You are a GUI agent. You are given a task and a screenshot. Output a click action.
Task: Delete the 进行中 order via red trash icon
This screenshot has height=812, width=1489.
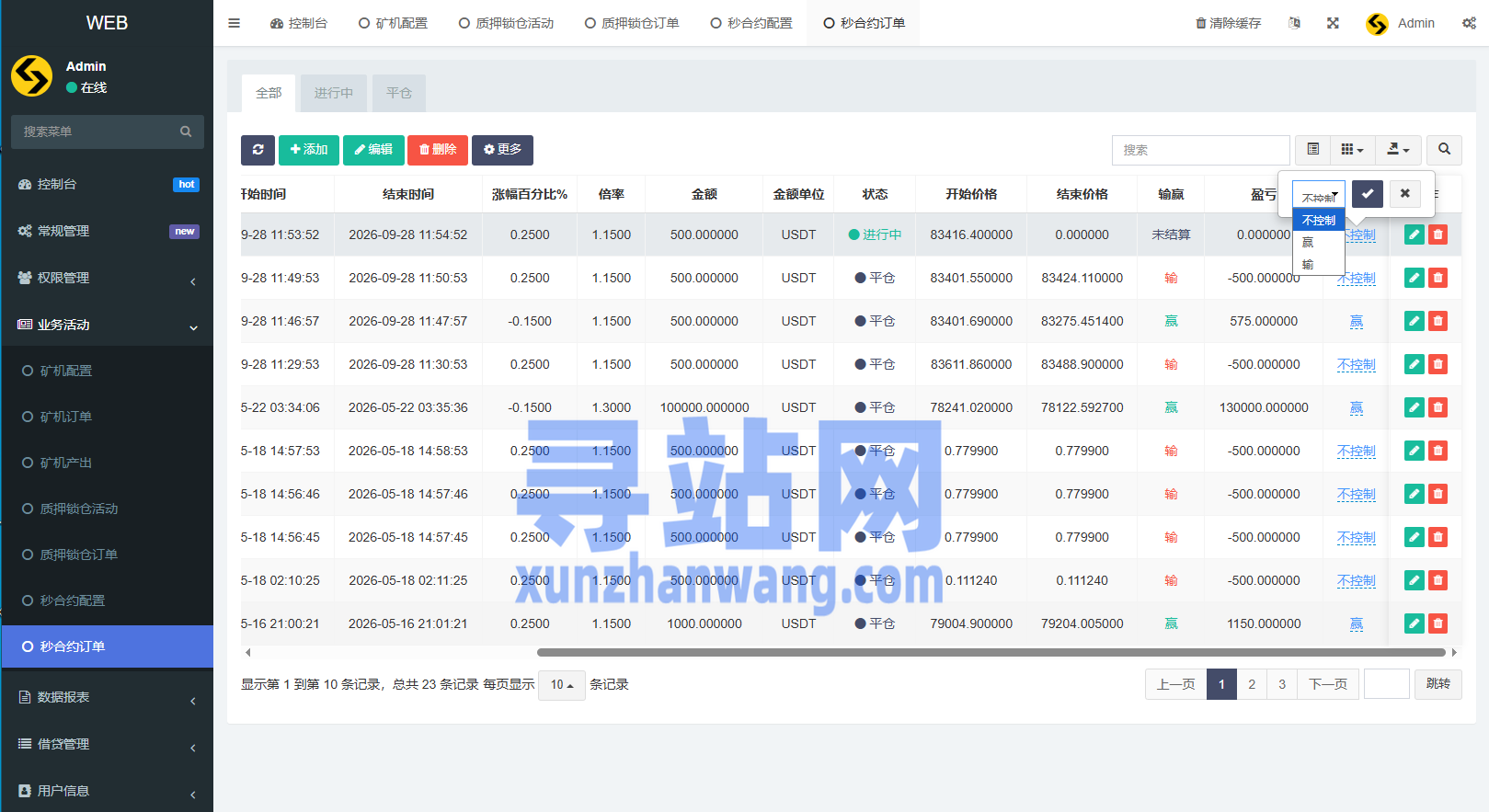[1437, 234]
